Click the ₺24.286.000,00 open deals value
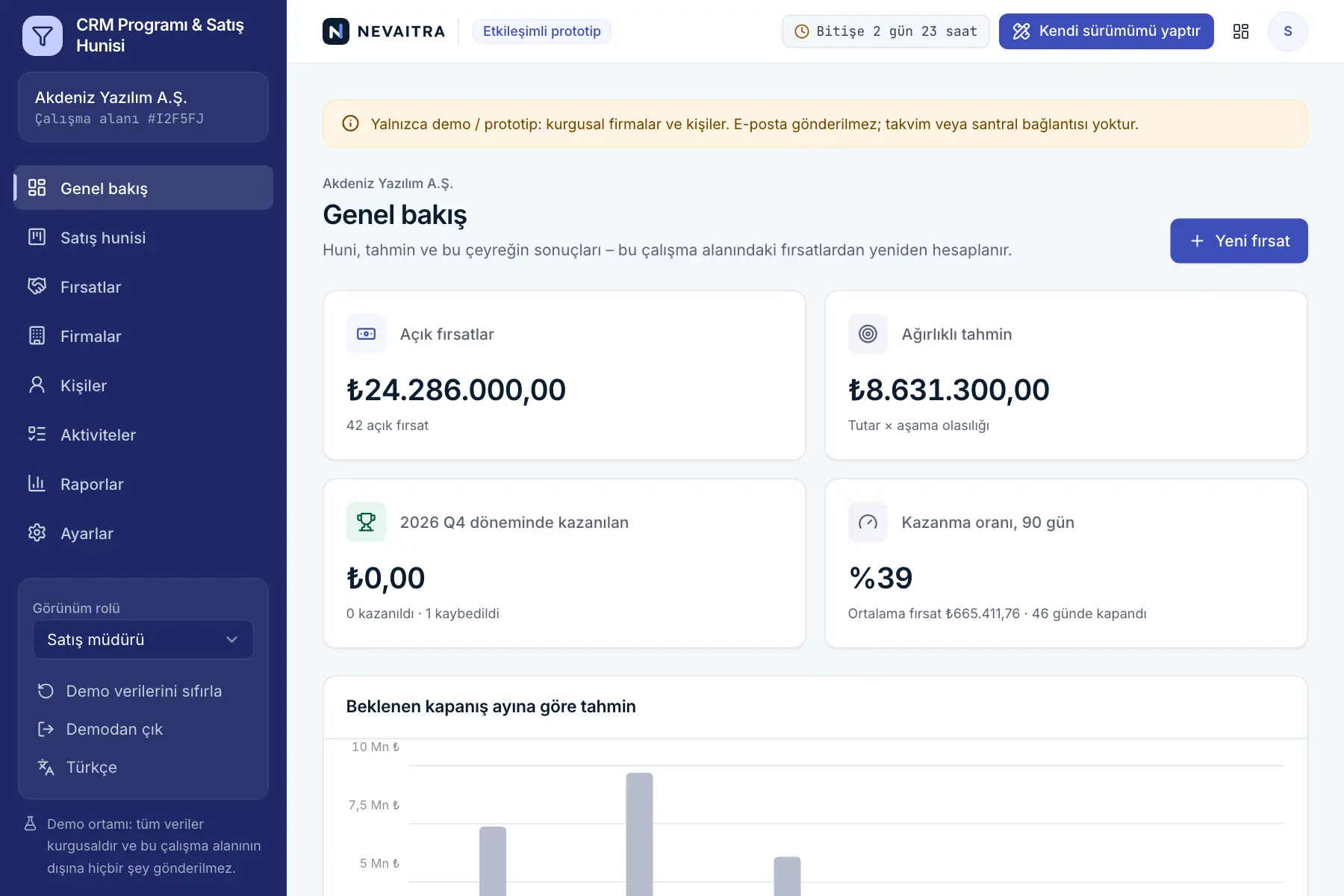Image resolution: width=1344 pixels, height=896 pixels. click(x=456, y=390)
